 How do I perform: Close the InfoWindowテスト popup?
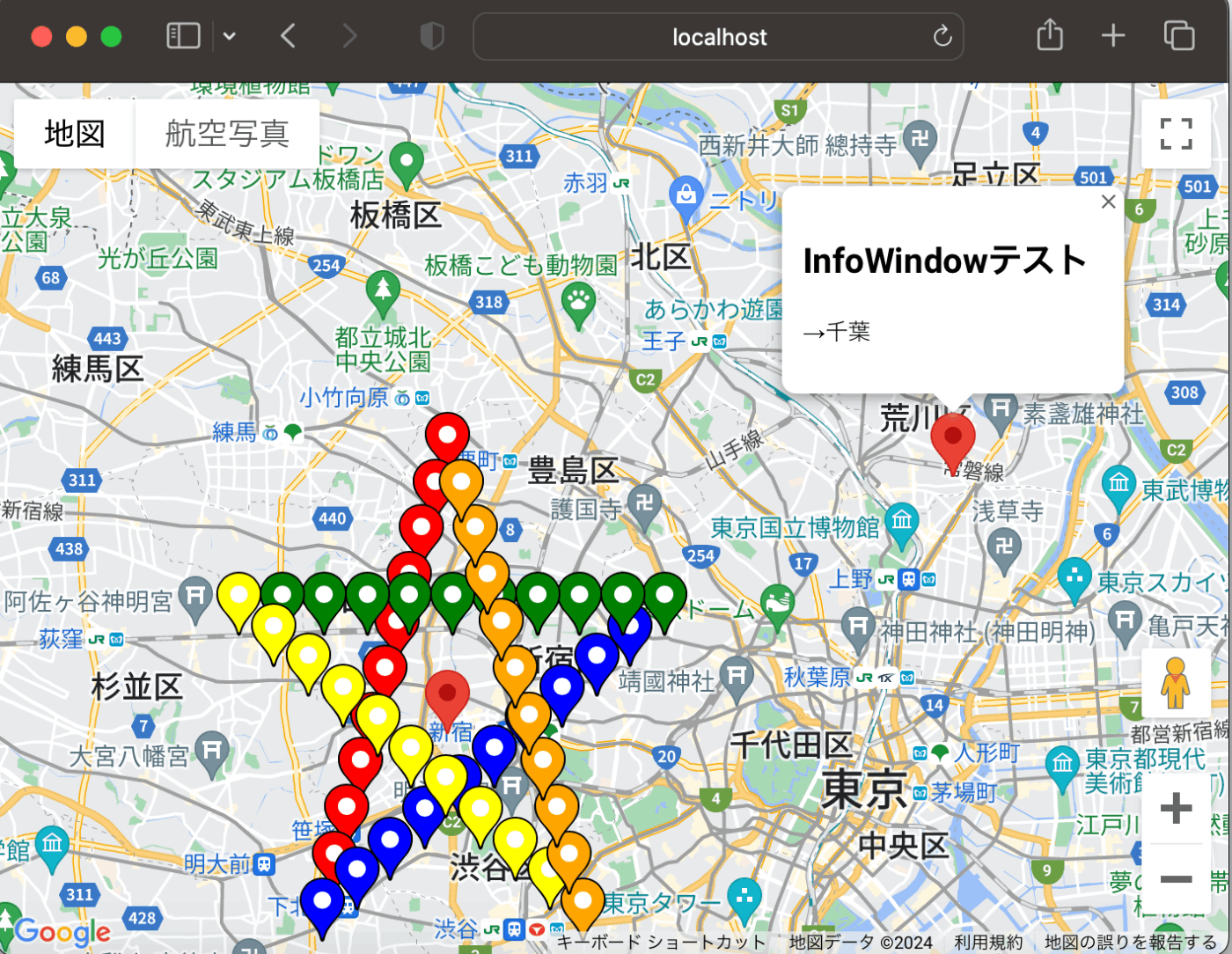pyautogui.click(x=1108, y=202)
